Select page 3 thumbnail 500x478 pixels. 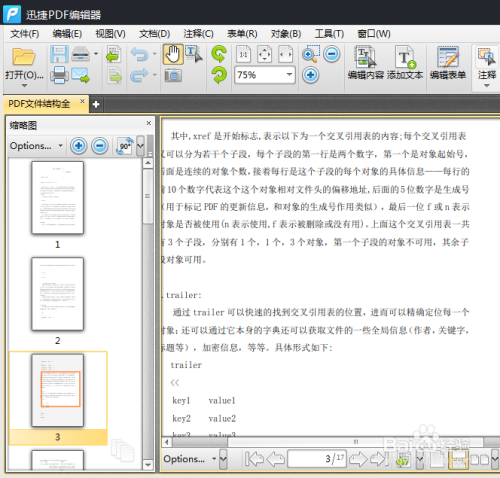pyautogui.click(x=58, y=390)
